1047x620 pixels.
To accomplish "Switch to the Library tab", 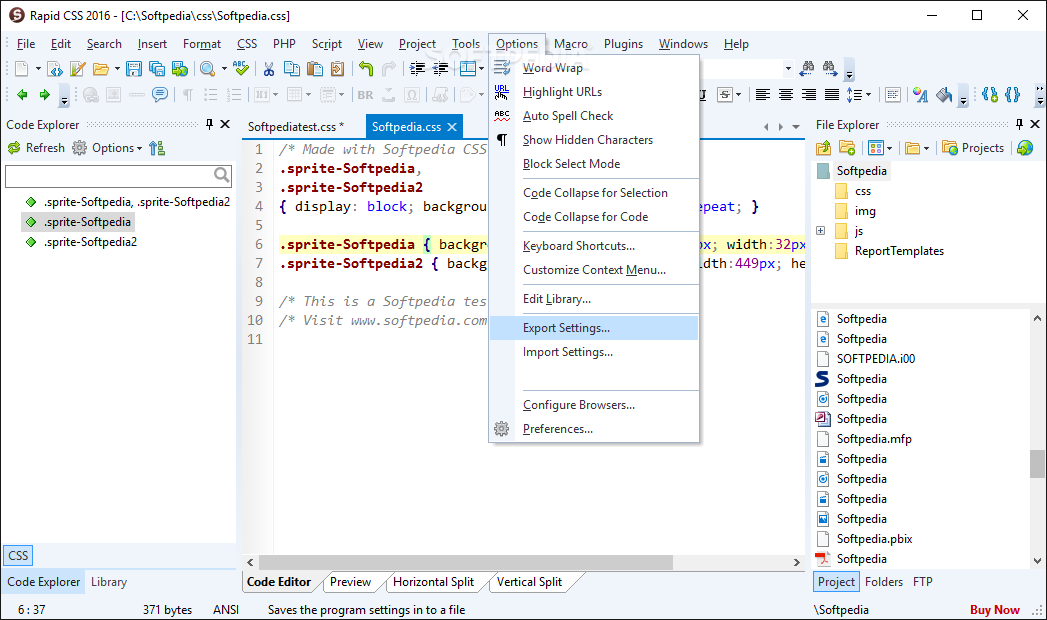I will 109,582.
